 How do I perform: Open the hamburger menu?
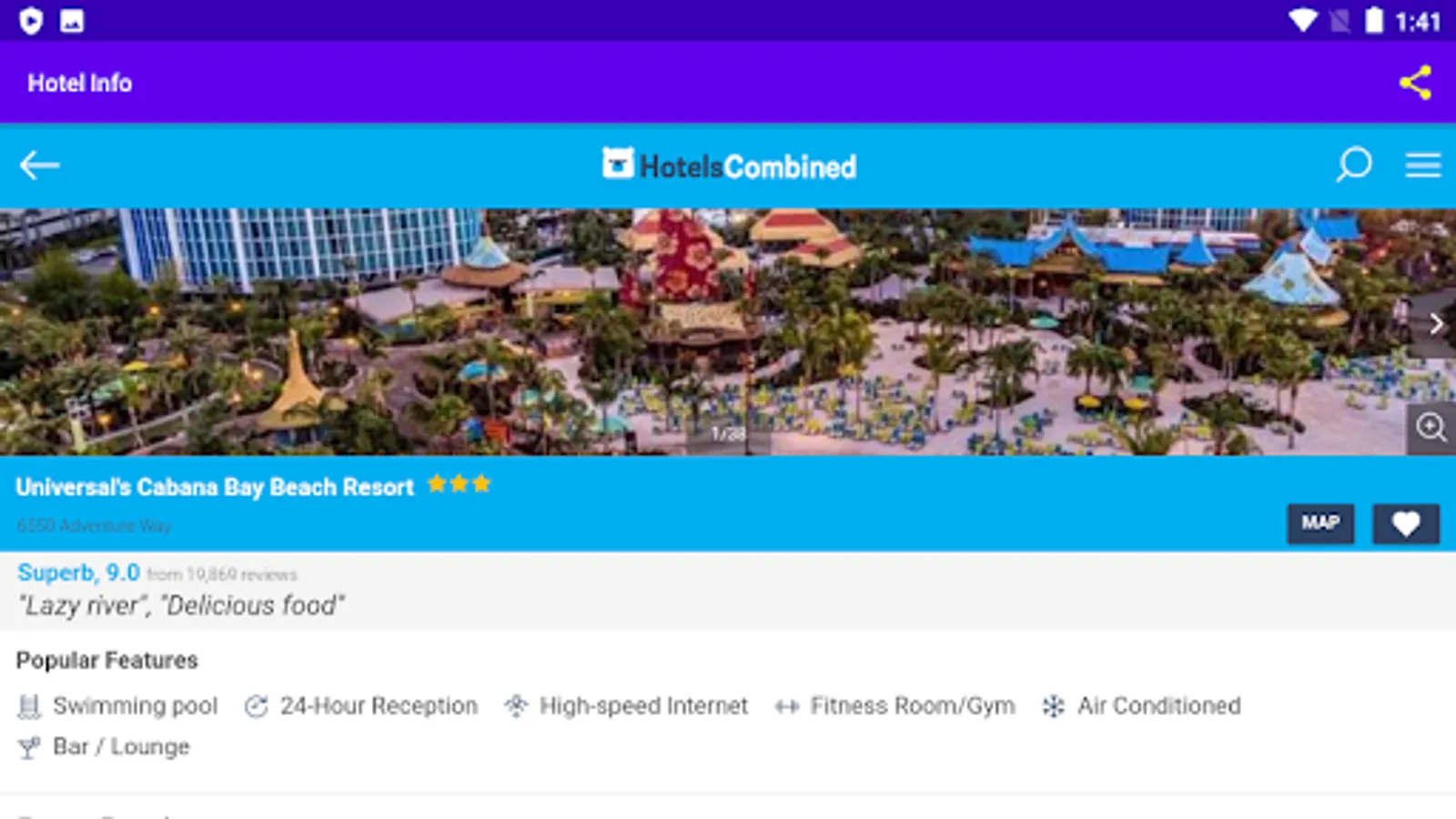coord(1422,166)
